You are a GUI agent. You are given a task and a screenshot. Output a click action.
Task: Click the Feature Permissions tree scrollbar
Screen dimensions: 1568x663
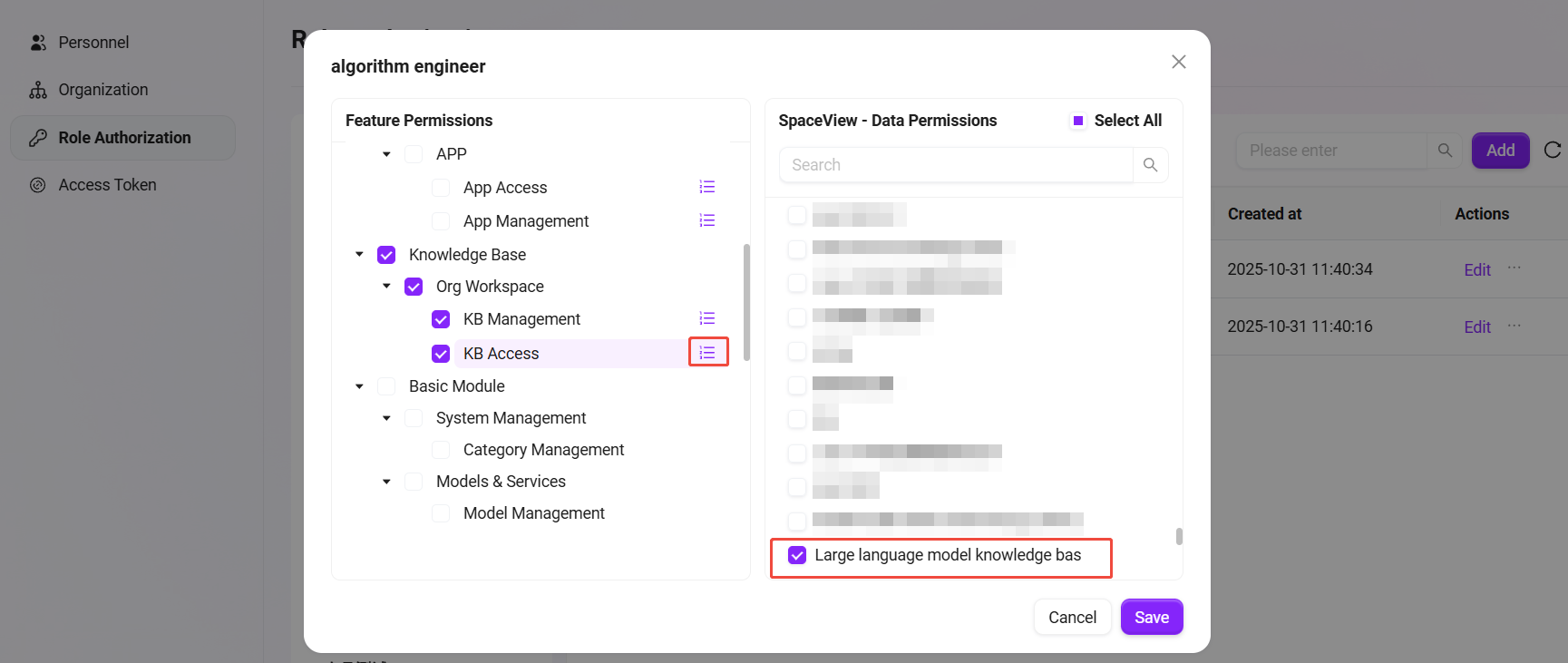746,302
